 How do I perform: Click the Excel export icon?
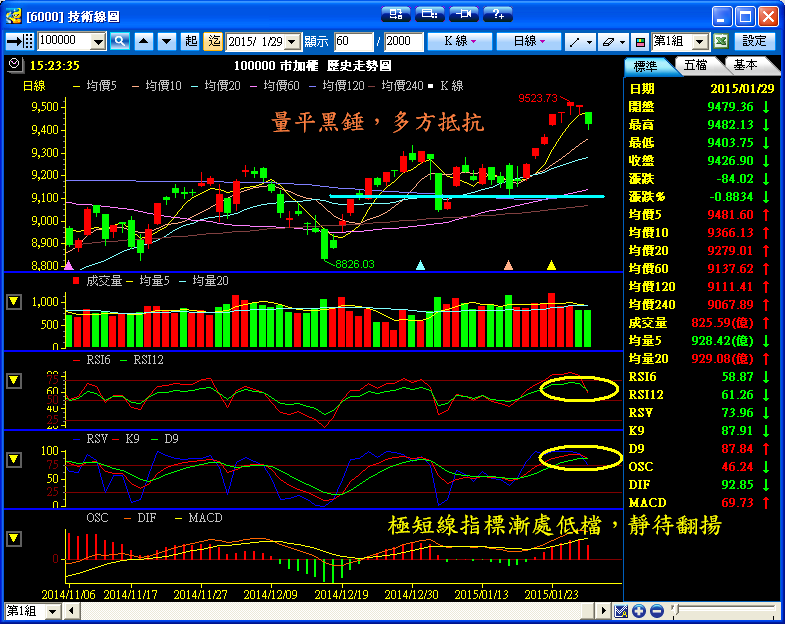coord(720,41)
